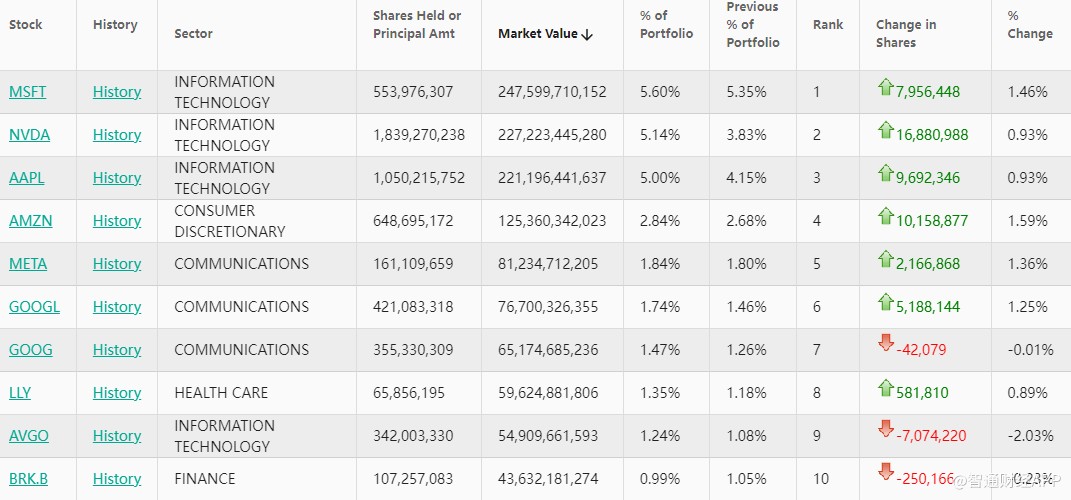View History for the GOOGL holding
1071x500 pixels.
117,307
